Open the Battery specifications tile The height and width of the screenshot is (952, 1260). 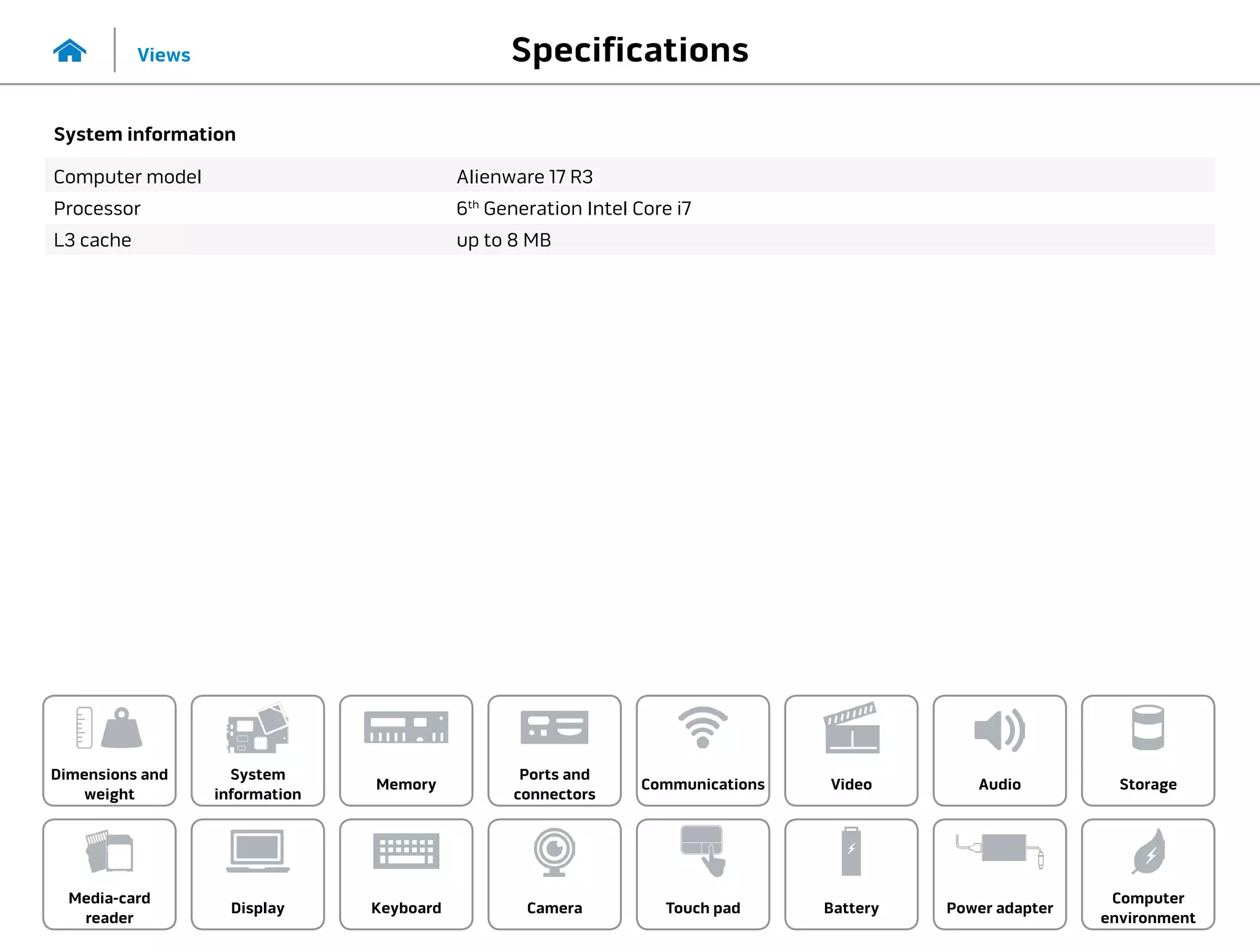coord(851,874)
